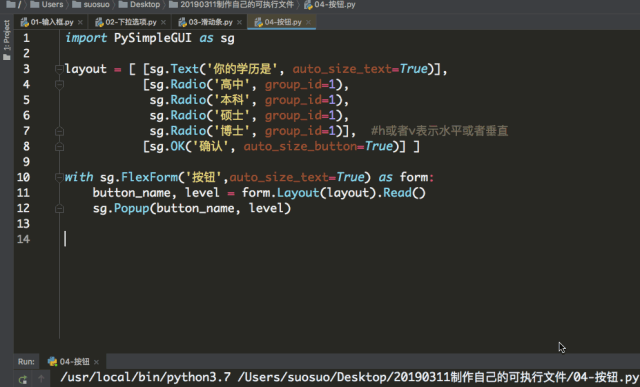Click the Python run icon beside 04-按钮
This screenshot has width=640, height=387.
[x=52, y=361]
